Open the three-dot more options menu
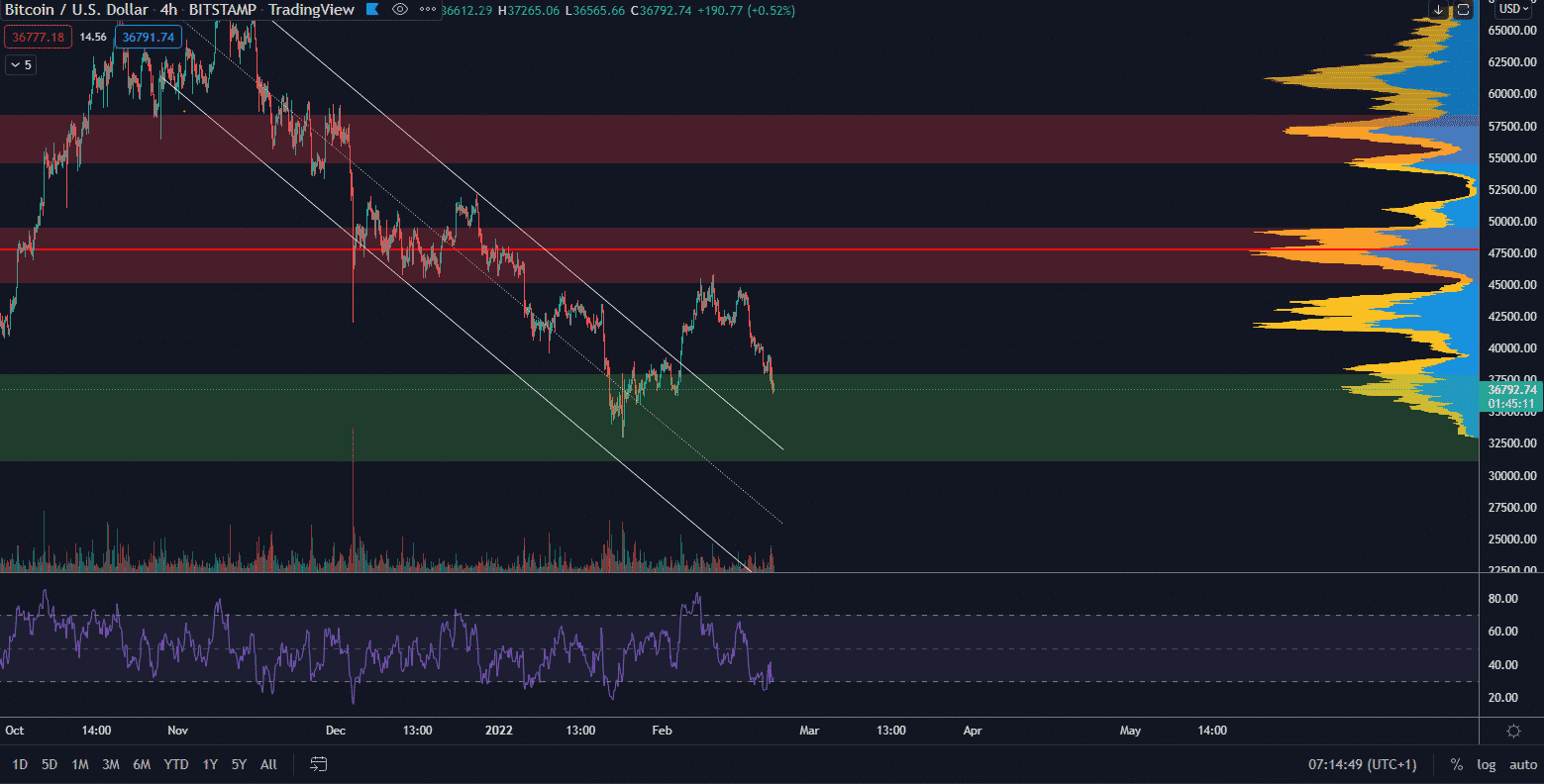 [x=427, y=10]
